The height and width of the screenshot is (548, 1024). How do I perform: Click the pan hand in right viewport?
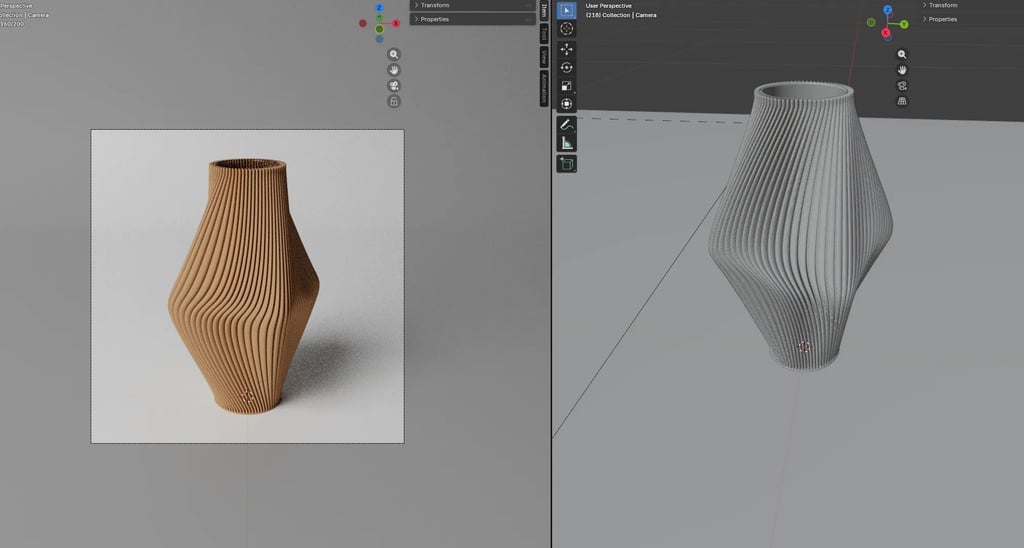coord(902,70)
